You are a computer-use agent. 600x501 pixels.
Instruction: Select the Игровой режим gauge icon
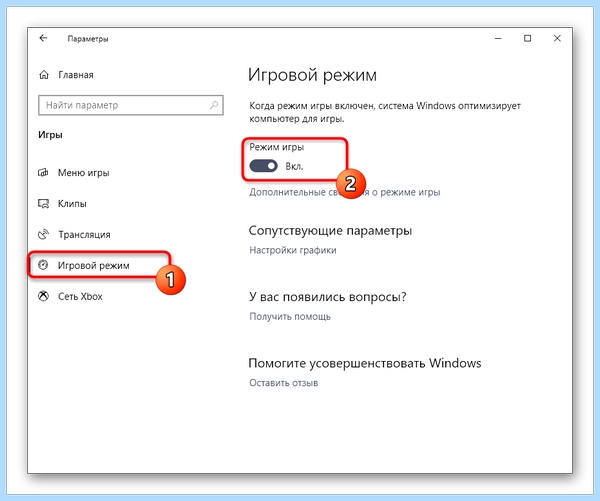coord(43,265)
